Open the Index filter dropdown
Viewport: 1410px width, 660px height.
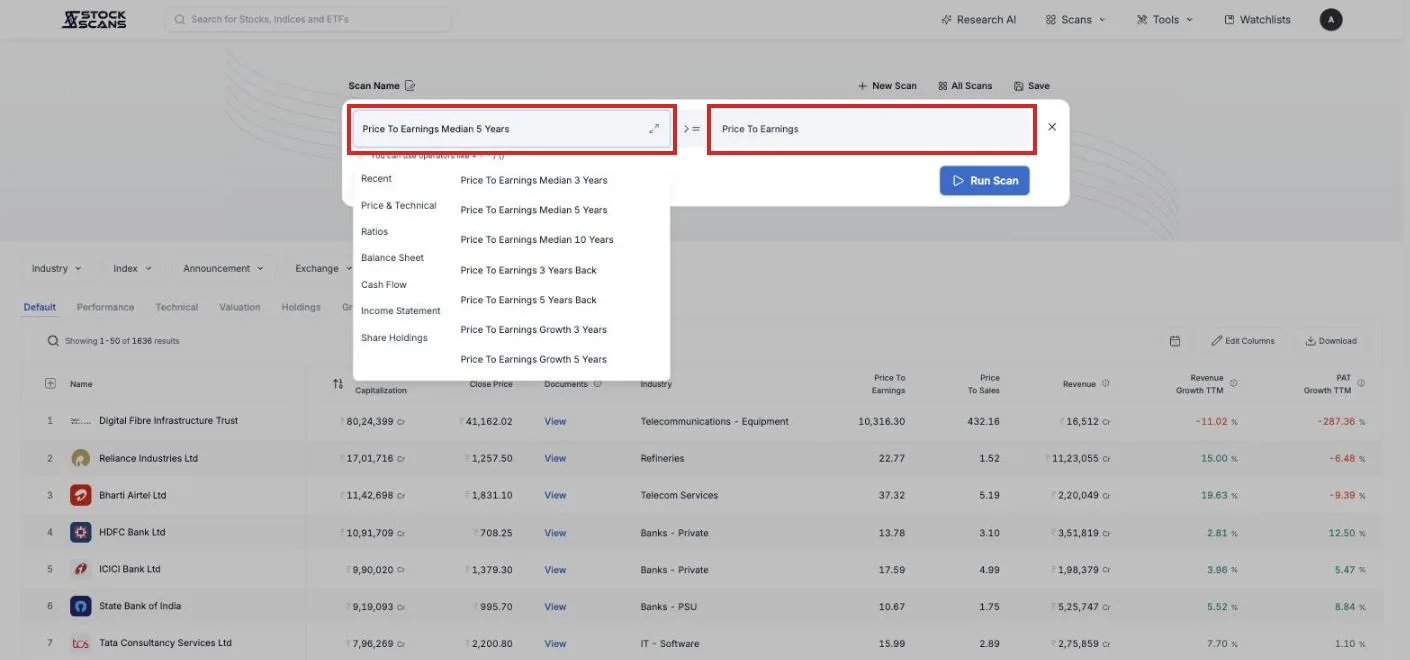point(132,269)
